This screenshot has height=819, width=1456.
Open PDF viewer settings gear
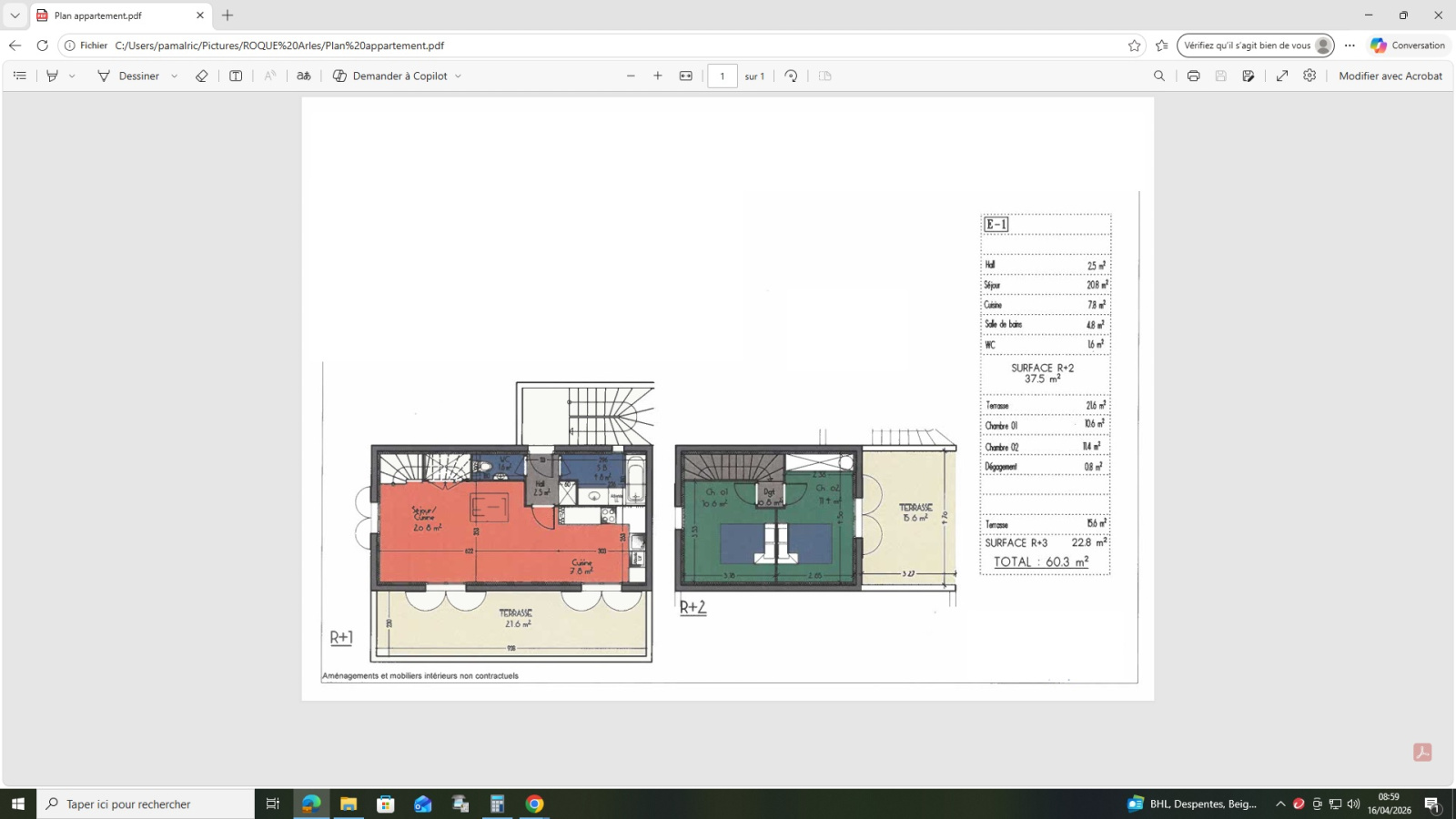pos(1309,76)
